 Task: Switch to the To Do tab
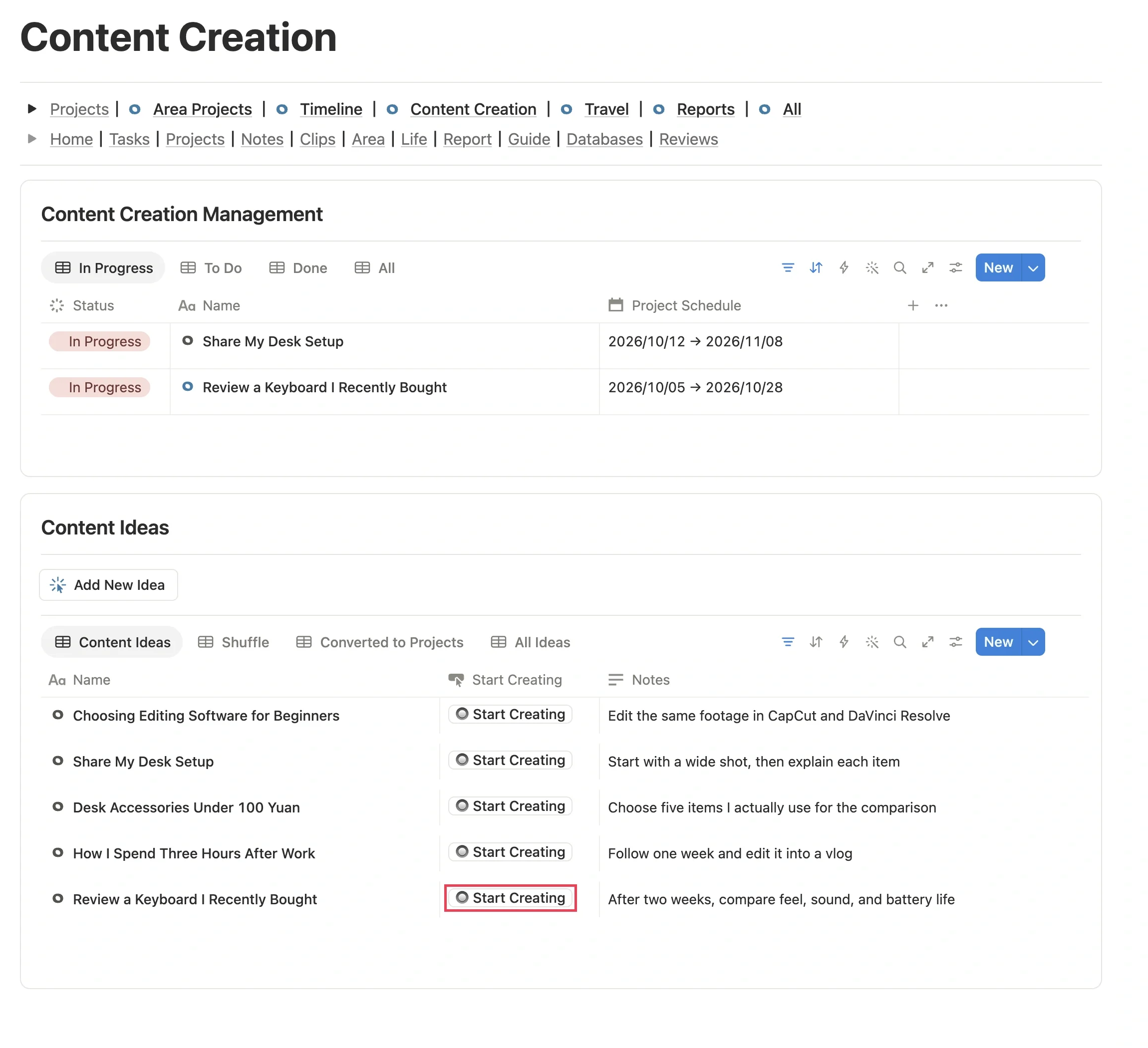click(211, 268)
